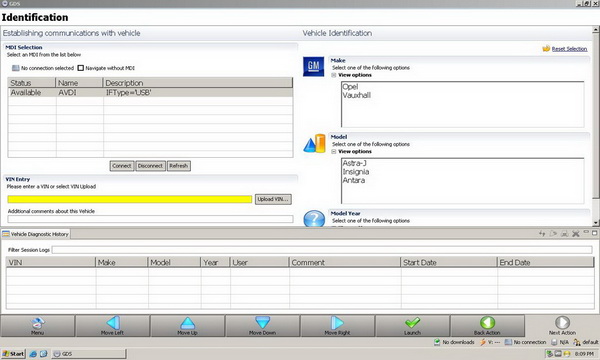Click the No downloads status icon
The image size is (600, 360).
[x=437, y=342]
